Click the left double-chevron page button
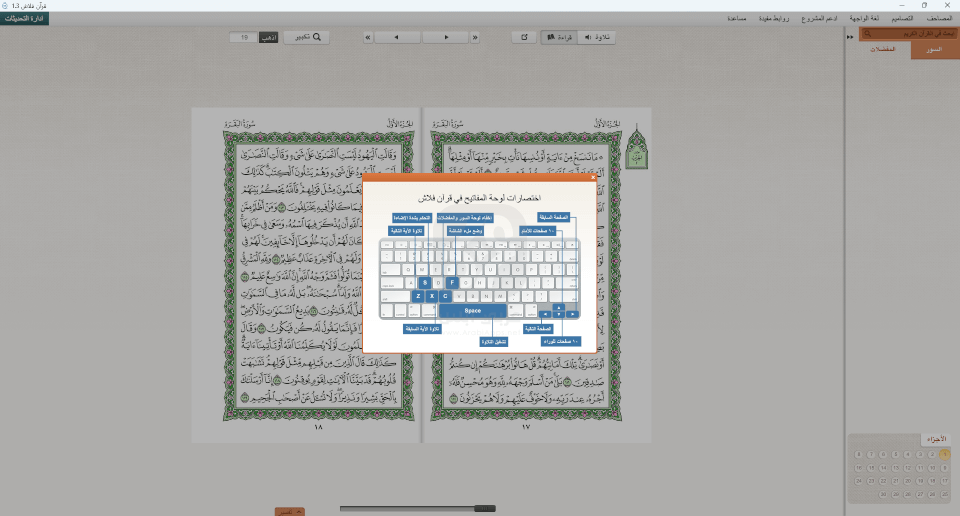The image size is (960, 516). 368,37
